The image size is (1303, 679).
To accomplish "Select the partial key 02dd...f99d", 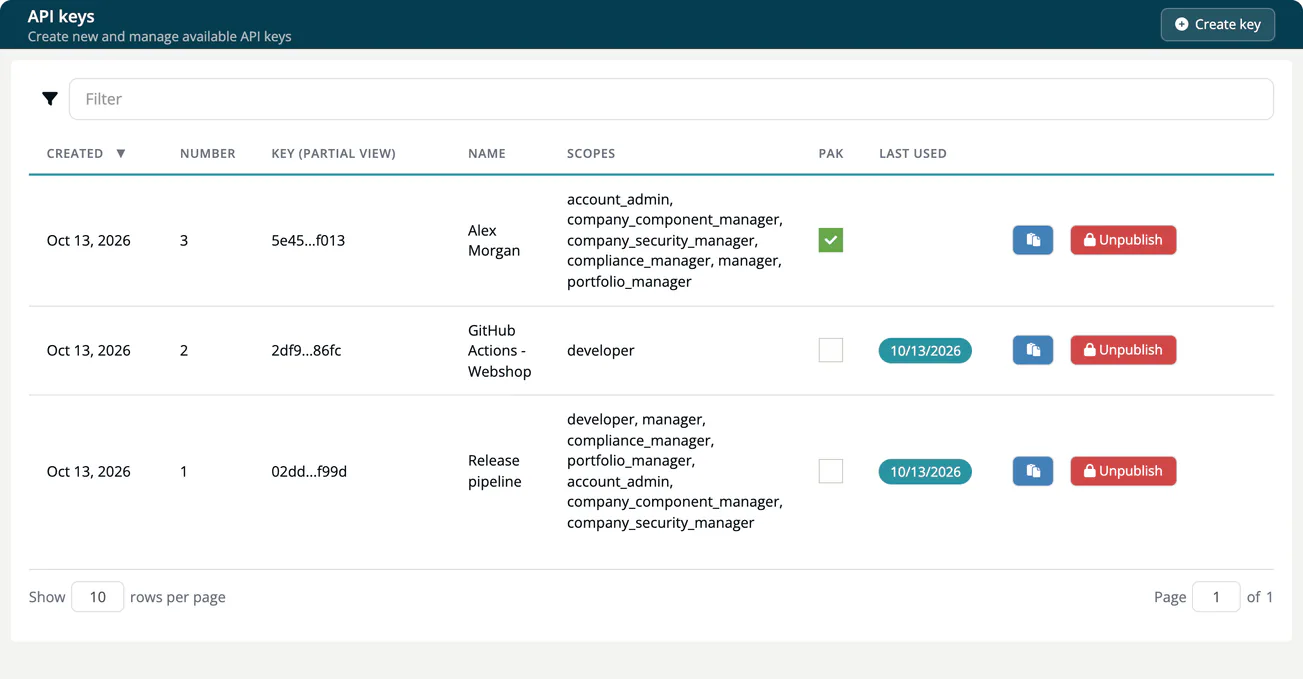I will click(309, 471).
